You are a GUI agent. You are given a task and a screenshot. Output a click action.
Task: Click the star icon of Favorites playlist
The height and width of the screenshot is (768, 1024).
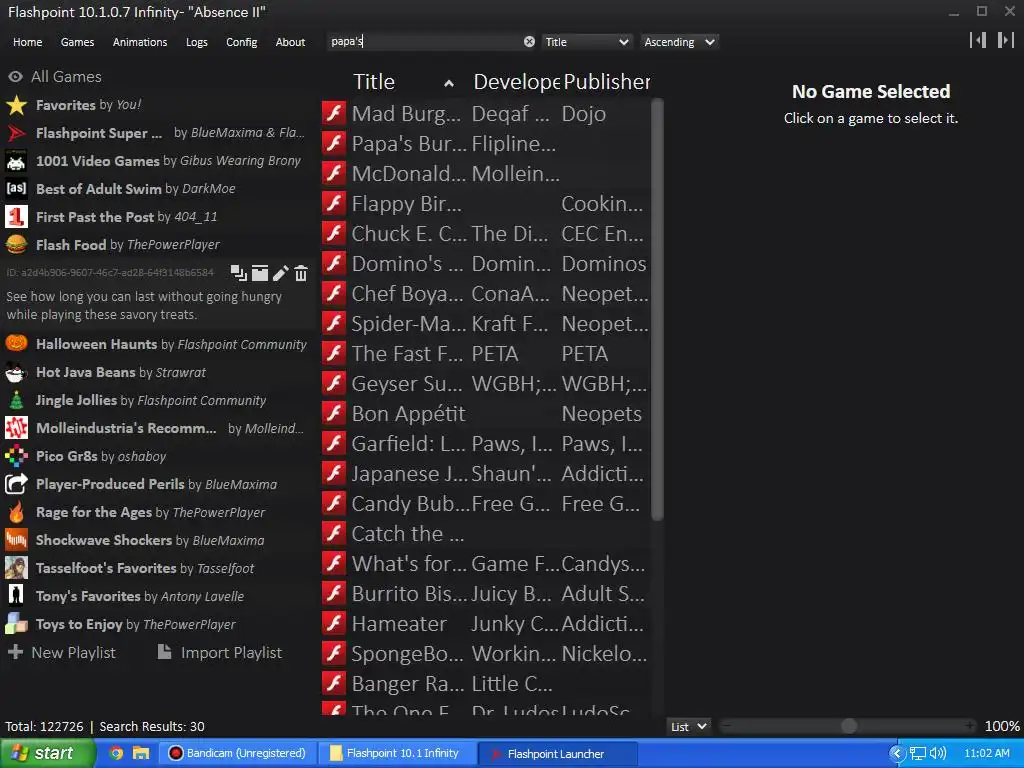(x=16, y=105)
